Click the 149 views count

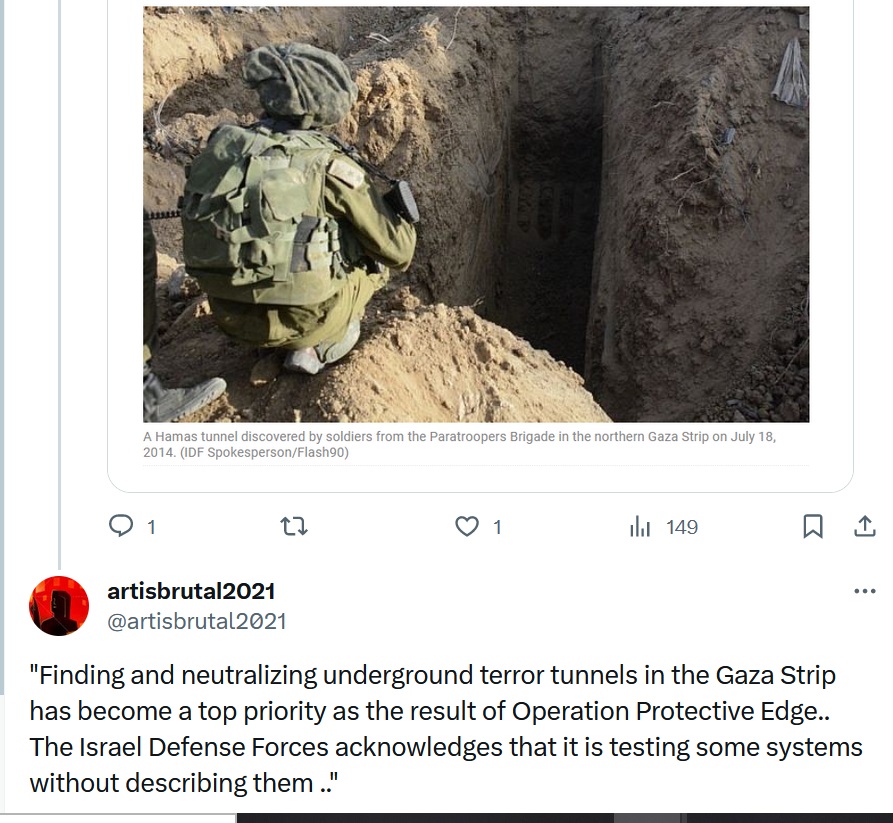(x=682, y=527)
